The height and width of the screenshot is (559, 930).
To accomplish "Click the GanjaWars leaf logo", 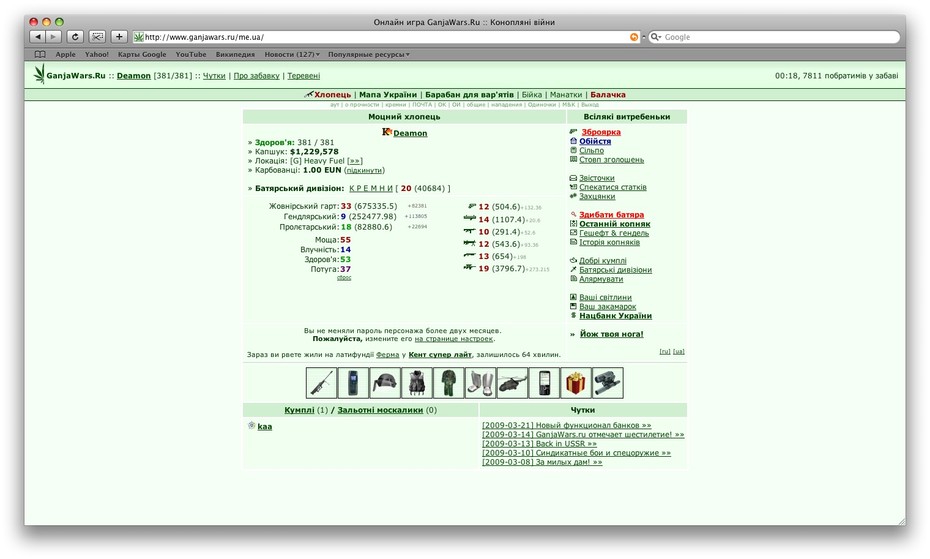I will (x=39, y=75).
